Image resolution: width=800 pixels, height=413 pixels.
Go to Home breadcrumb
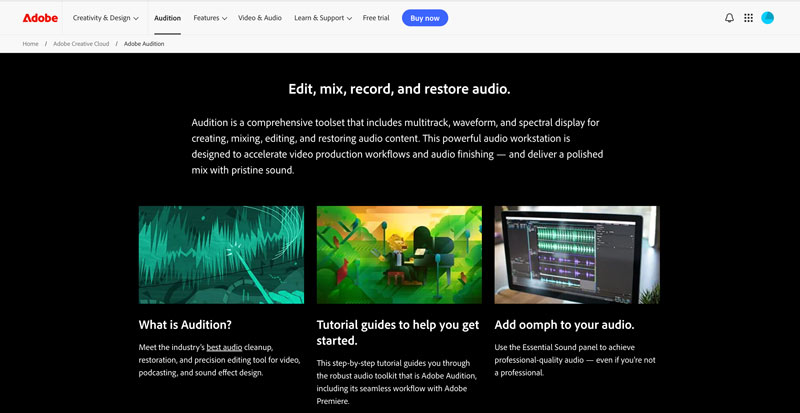pos(30,44)
